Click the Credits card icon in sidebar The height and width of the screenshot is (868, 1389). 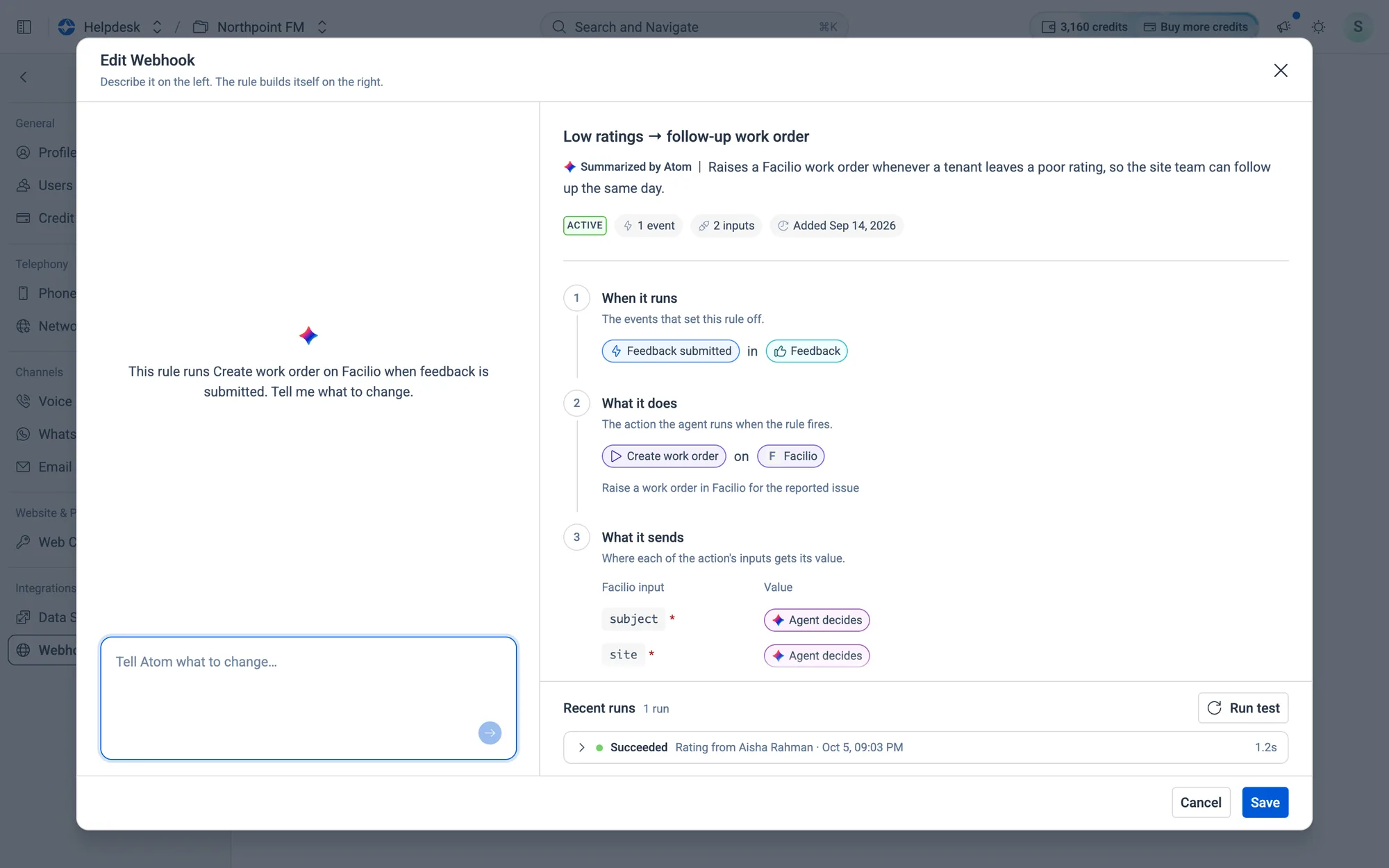pyautogui.click(x=24, y=218)
